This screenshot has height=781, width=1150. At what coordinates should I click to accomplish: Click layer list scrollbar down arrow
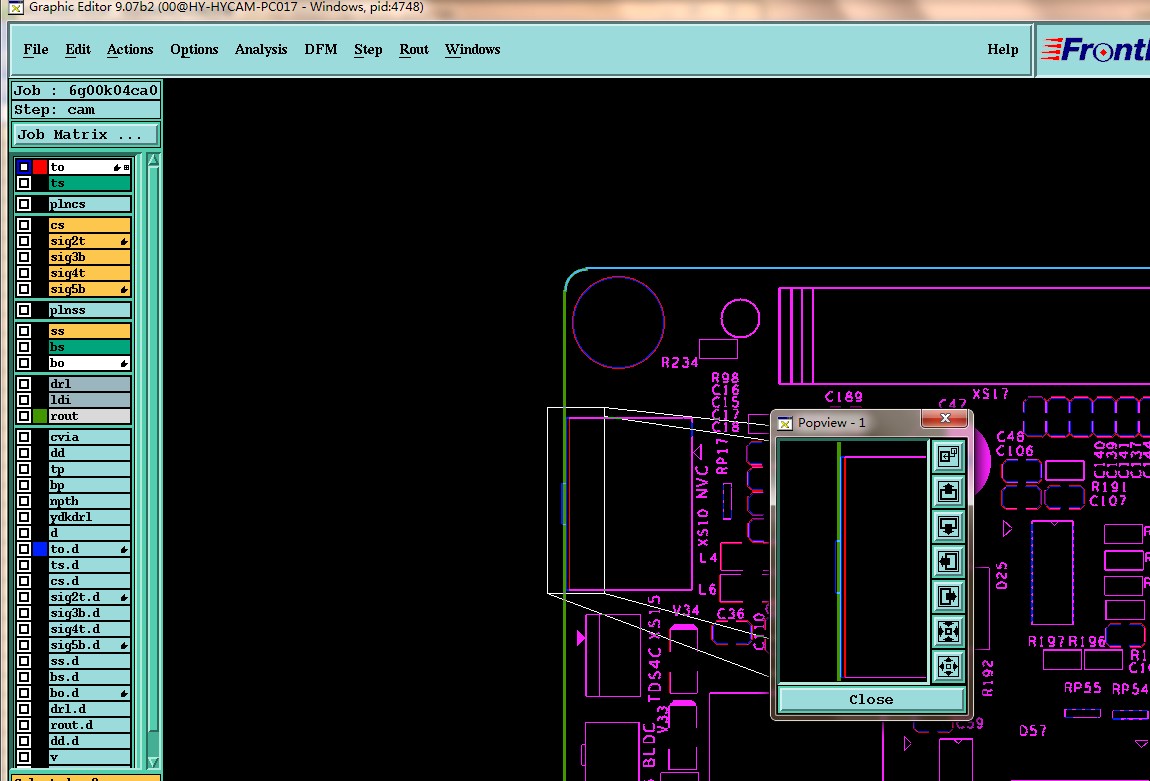pyautogui.click(x=153, y=762)
